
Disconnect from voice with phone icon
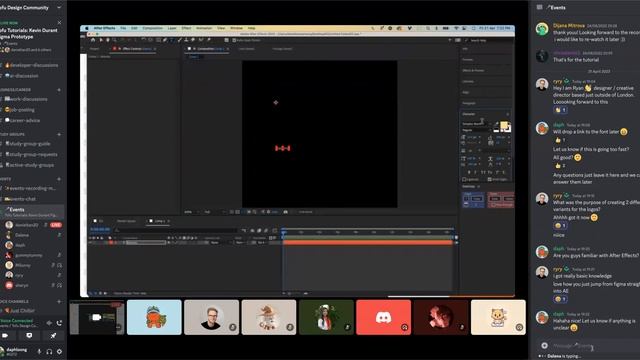pos(60,323)
